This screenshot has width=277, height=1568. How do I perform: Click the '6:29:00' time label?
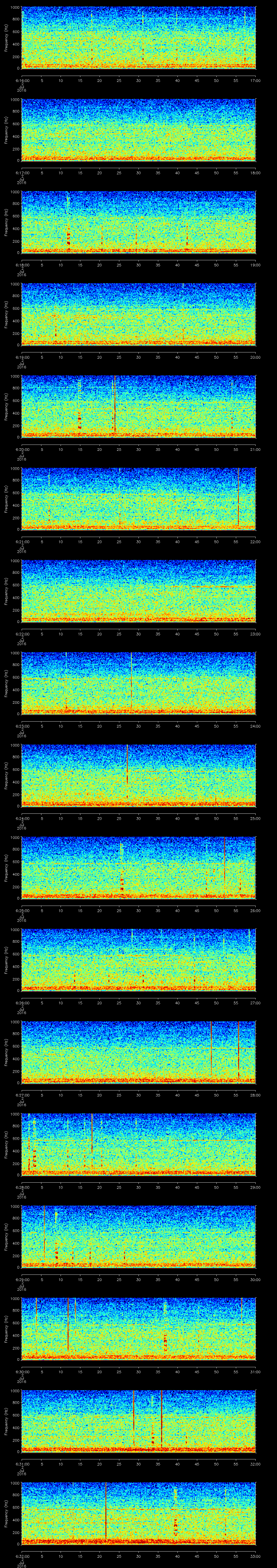[x=22, y=1279]
